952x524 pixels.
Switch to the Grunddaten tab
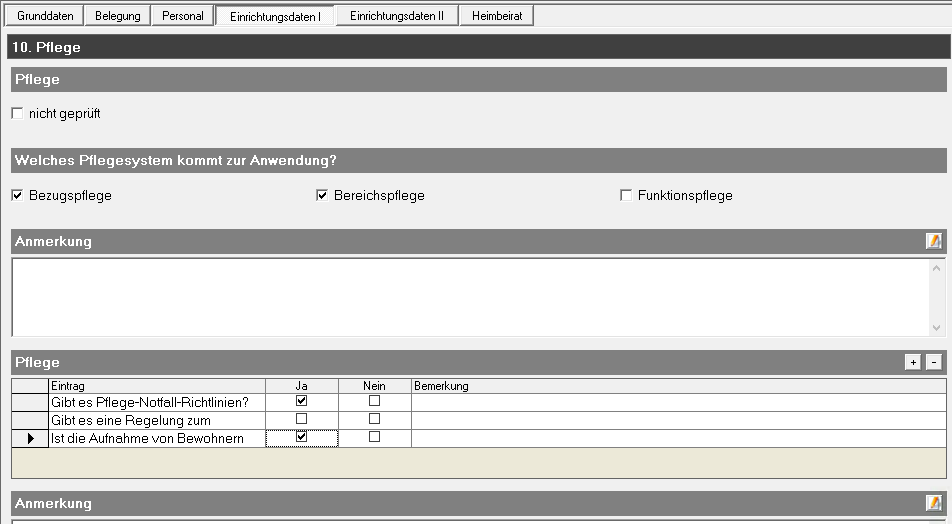pos(45,16)
